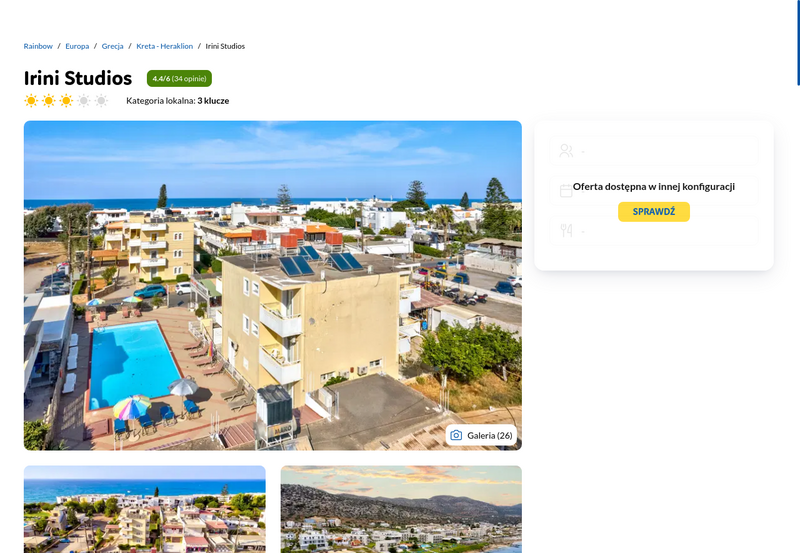The width and height of the screenshot is (800, 553).
Task: Click the fork and knife meal icon
Action: (x=566, y=231)
